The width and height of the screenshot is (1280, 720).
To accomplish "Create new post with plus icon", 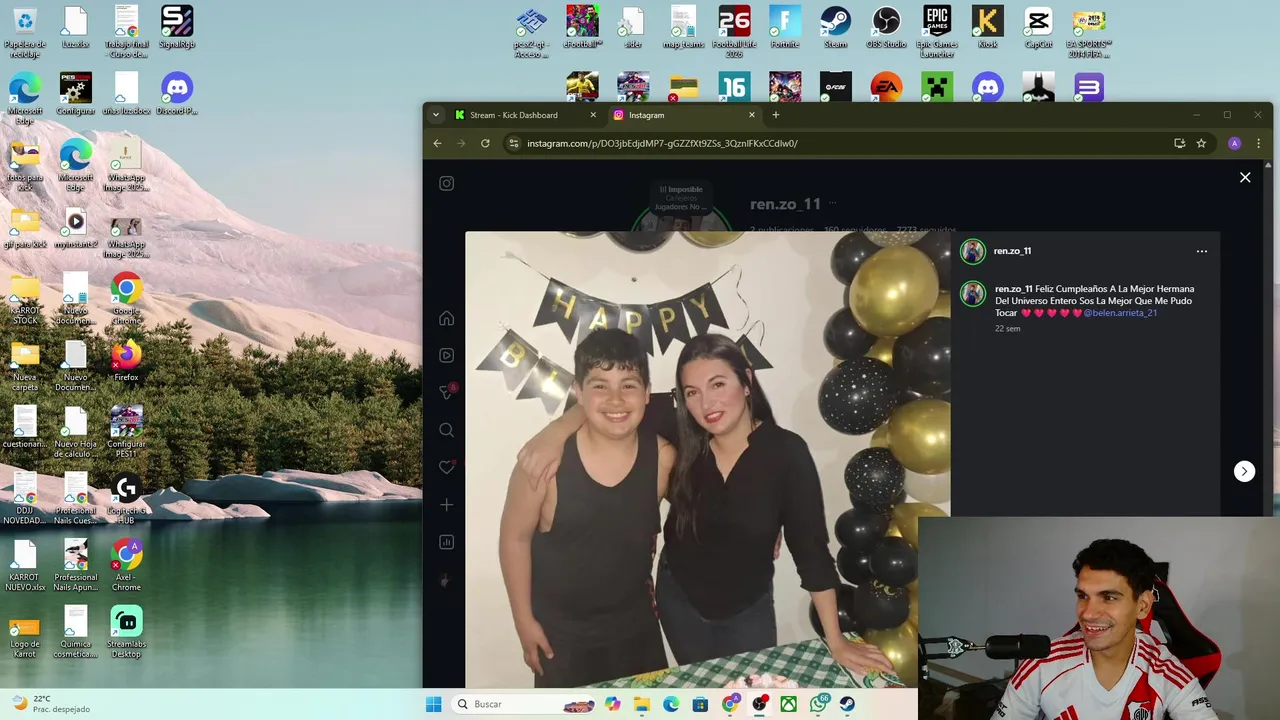I will 447,504.
